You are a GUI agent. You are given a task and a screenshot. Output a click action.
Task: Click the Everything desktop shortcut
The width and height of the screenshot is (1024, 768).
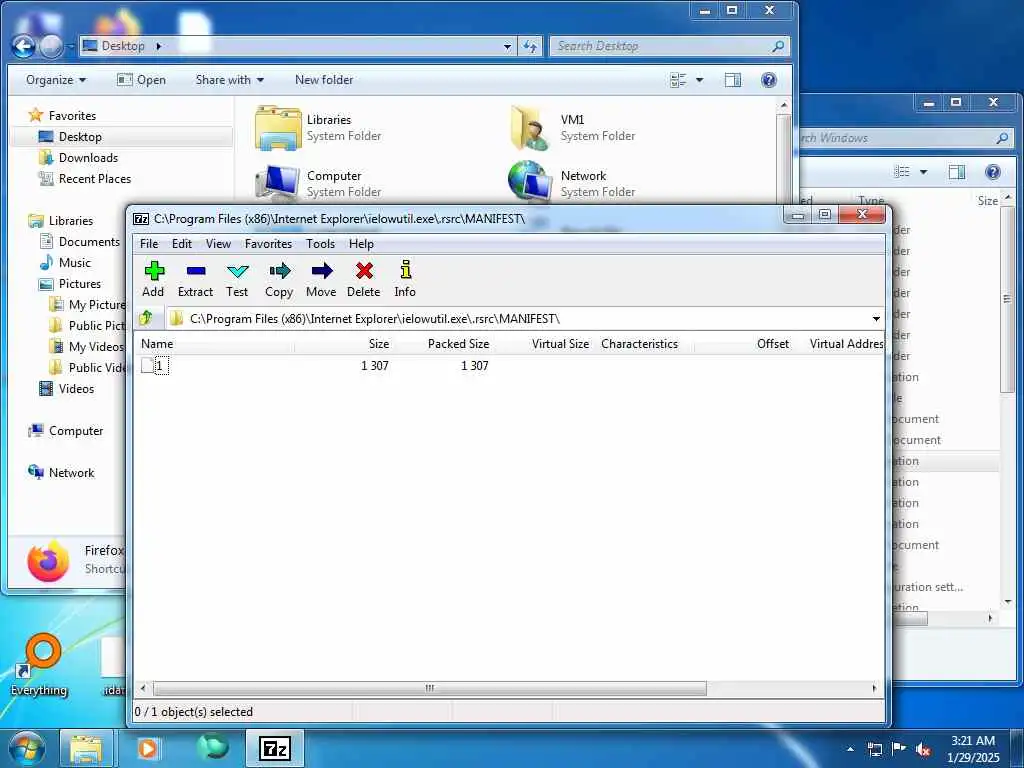39,665
